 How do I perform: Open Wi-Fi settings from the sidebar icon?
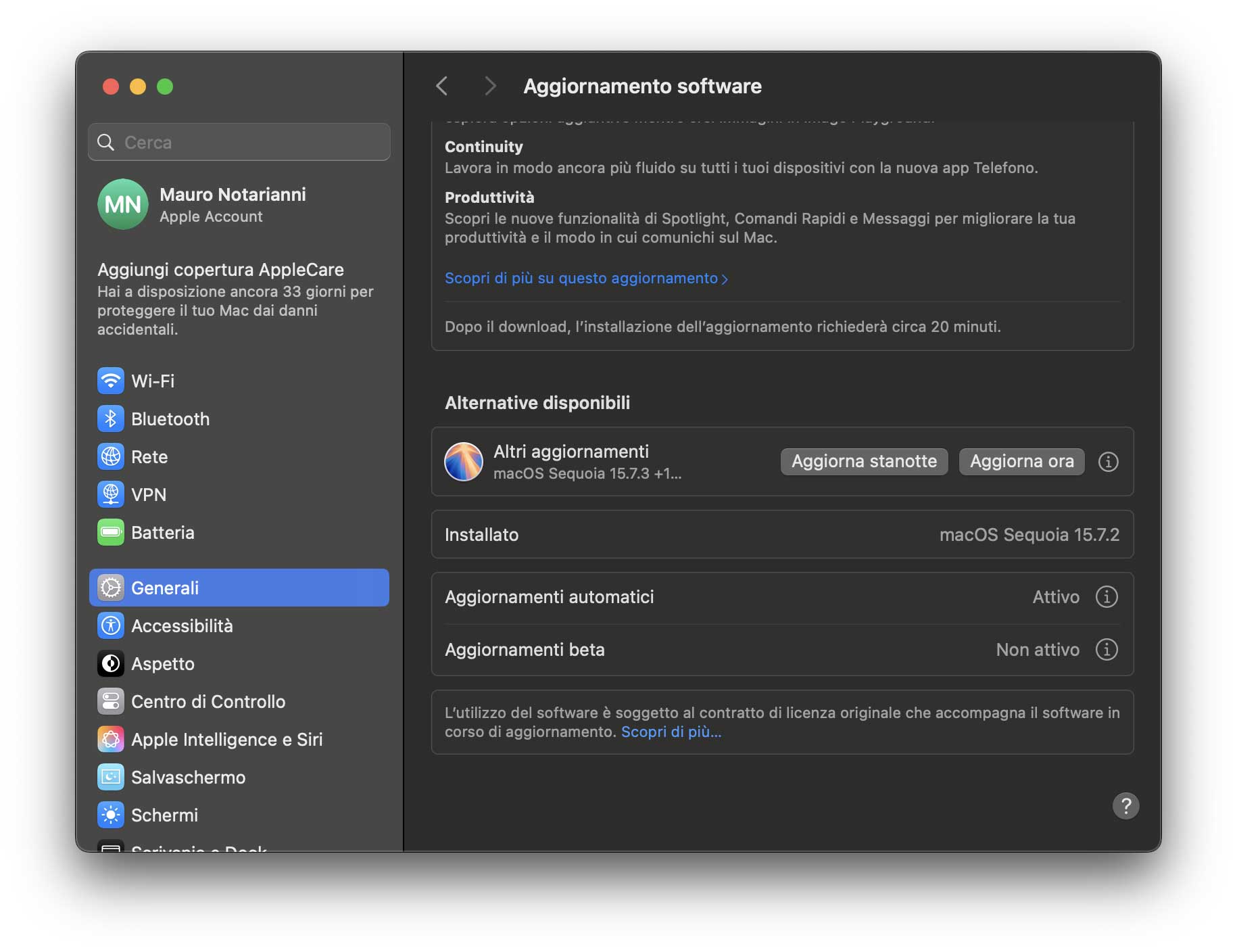[111, 381]
